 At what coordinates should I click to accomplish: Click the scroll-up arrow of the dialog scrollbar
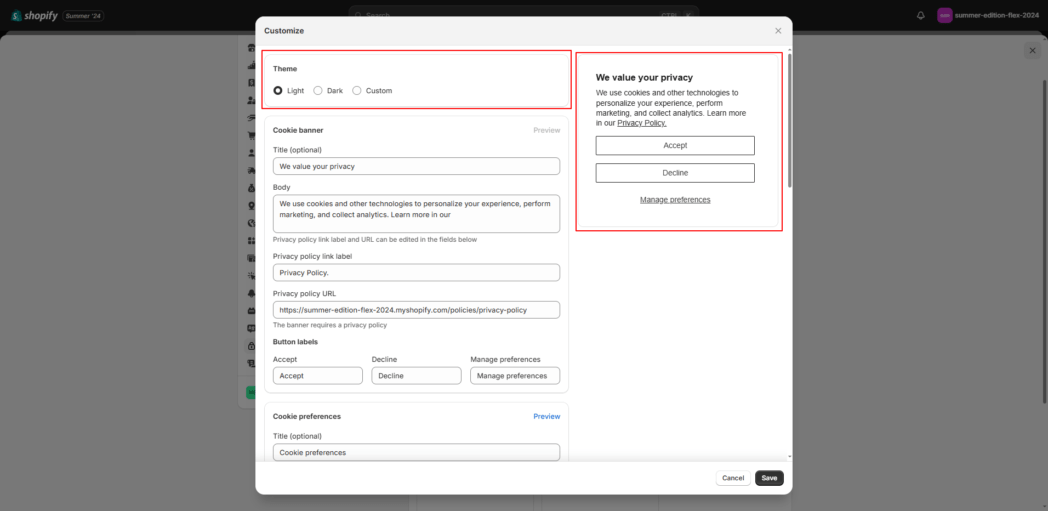(x=789, y=50)
